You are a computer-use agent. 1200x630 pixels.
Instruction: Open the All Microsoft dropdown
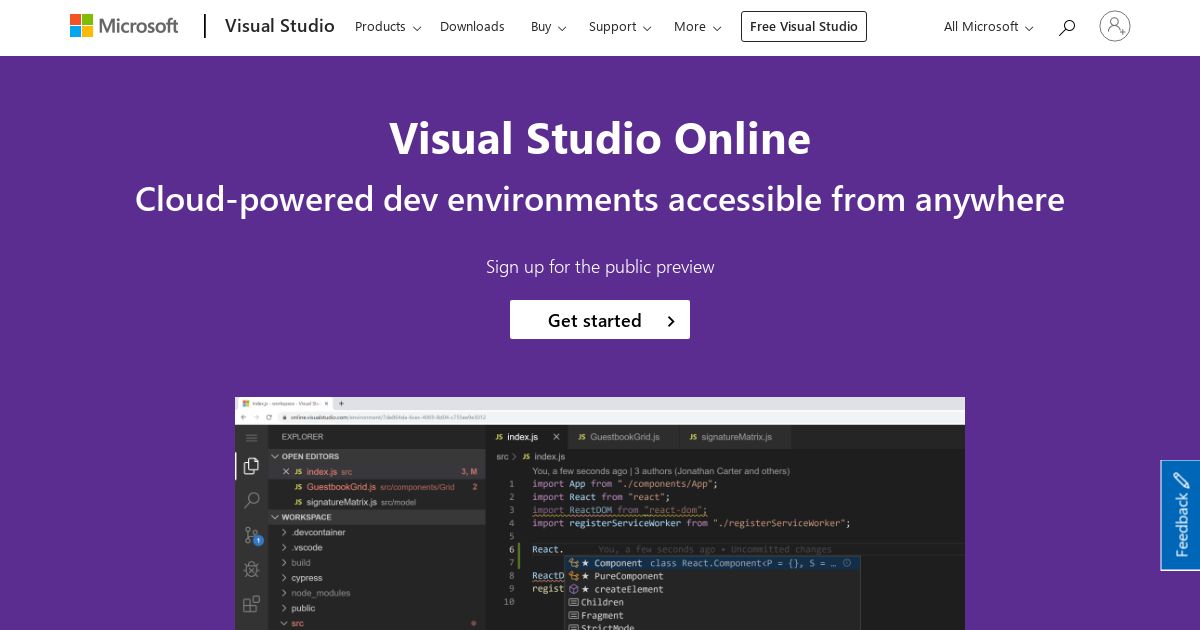(x=989, y=27)
